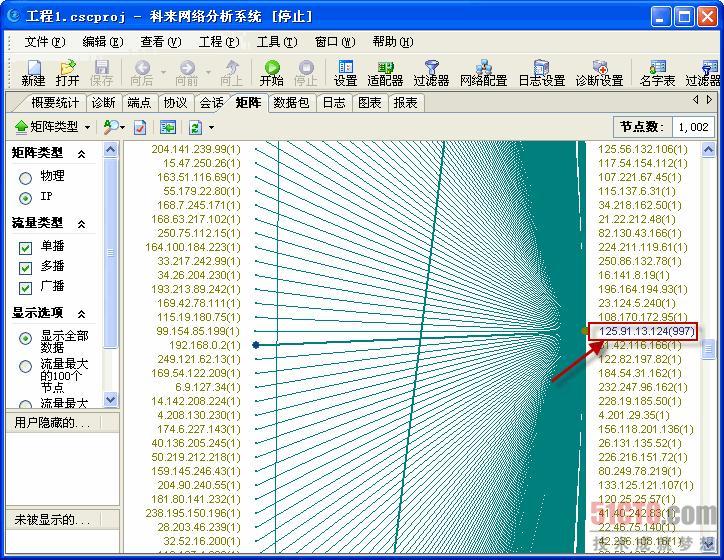Click the matrix search magnifier icon
Screen dimensions: 724x560
pyautogui.click(x=110, y=127)
